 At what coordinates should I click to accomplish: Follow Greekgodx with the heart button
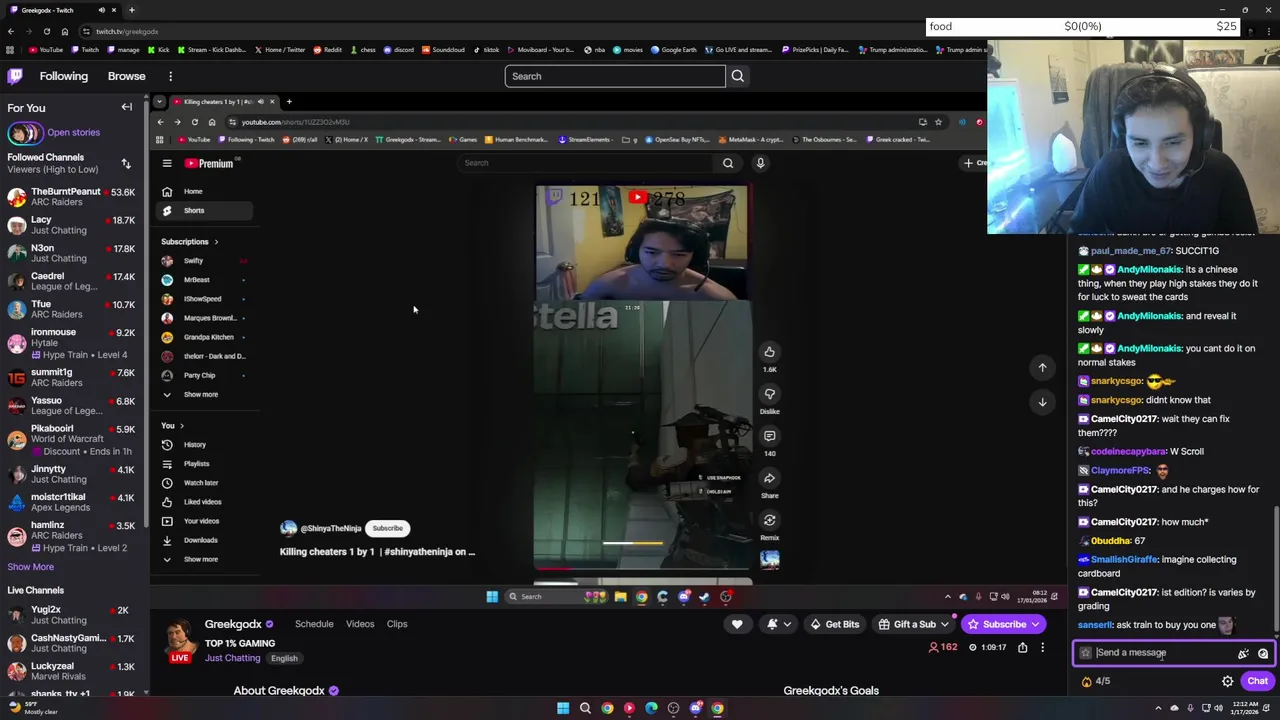click(x=737, y=624)
